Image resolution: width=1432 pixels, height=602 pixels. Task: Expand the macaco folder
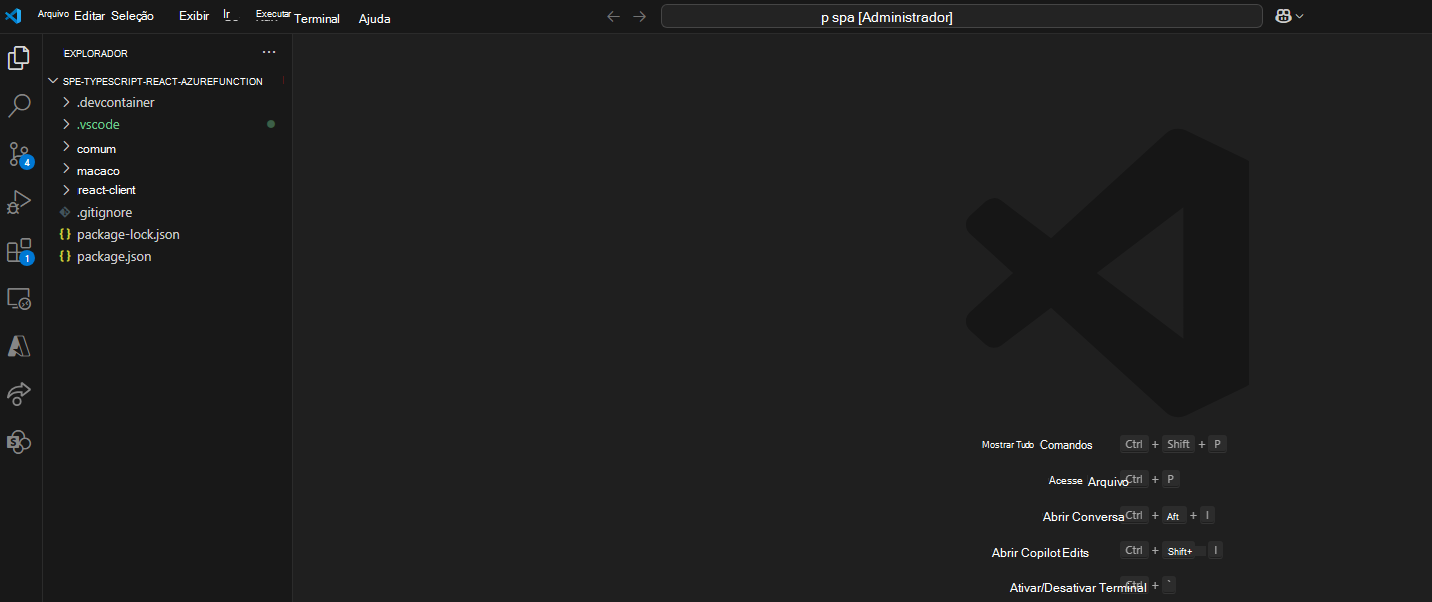click(x=66, y=169)
